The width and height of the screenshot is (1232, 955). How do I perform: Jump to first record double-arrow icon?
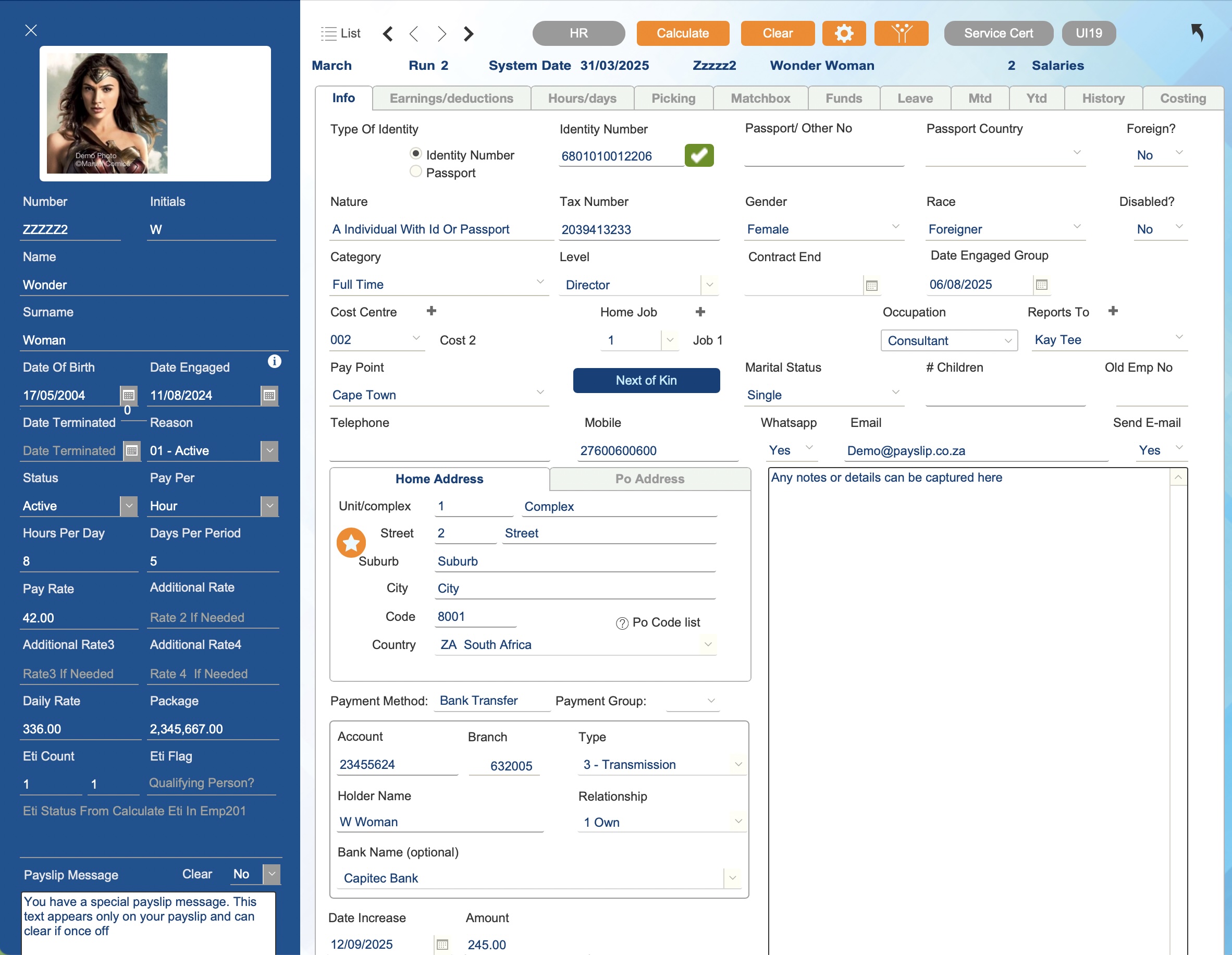tap(388, 34)
